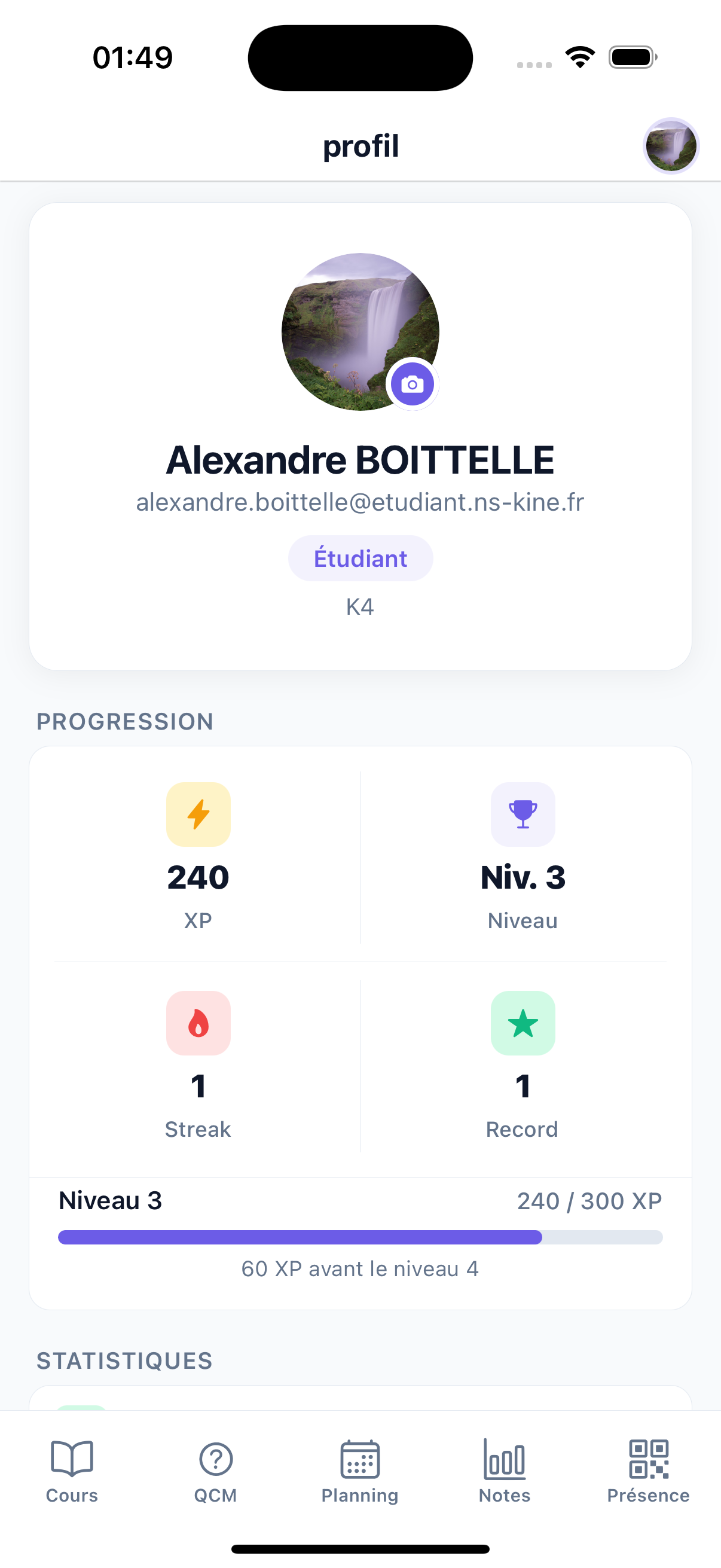Open the Planning tab

point(360,1471)
